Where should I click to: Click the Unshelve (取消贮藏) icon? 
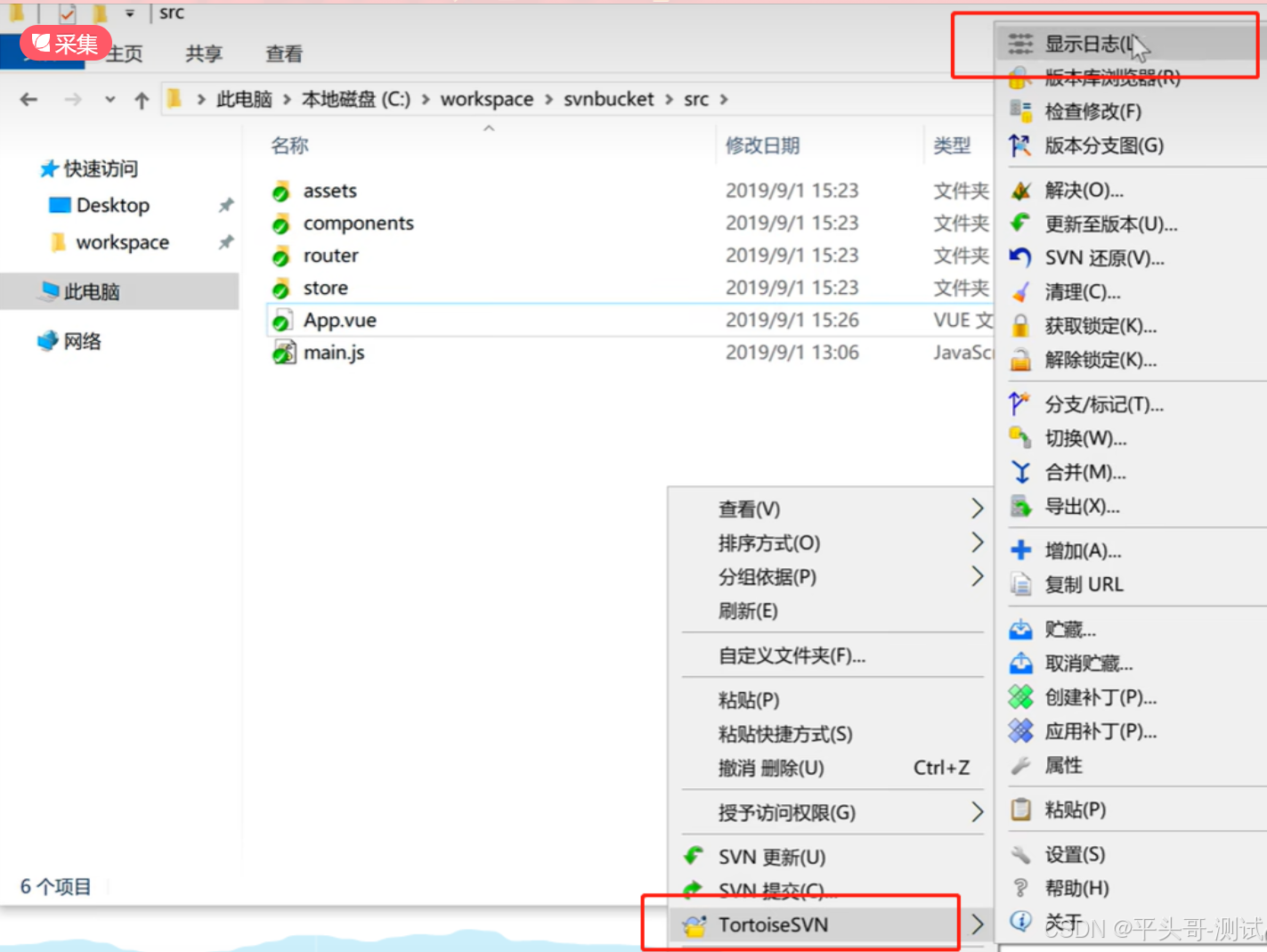(1020, 663)
